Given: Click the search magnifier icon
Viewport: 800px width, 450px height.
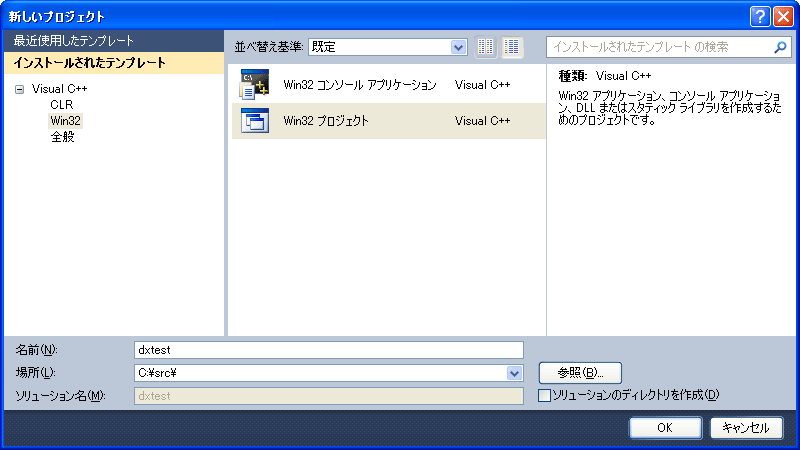Looking at the screenshot, I should [780, 47].
